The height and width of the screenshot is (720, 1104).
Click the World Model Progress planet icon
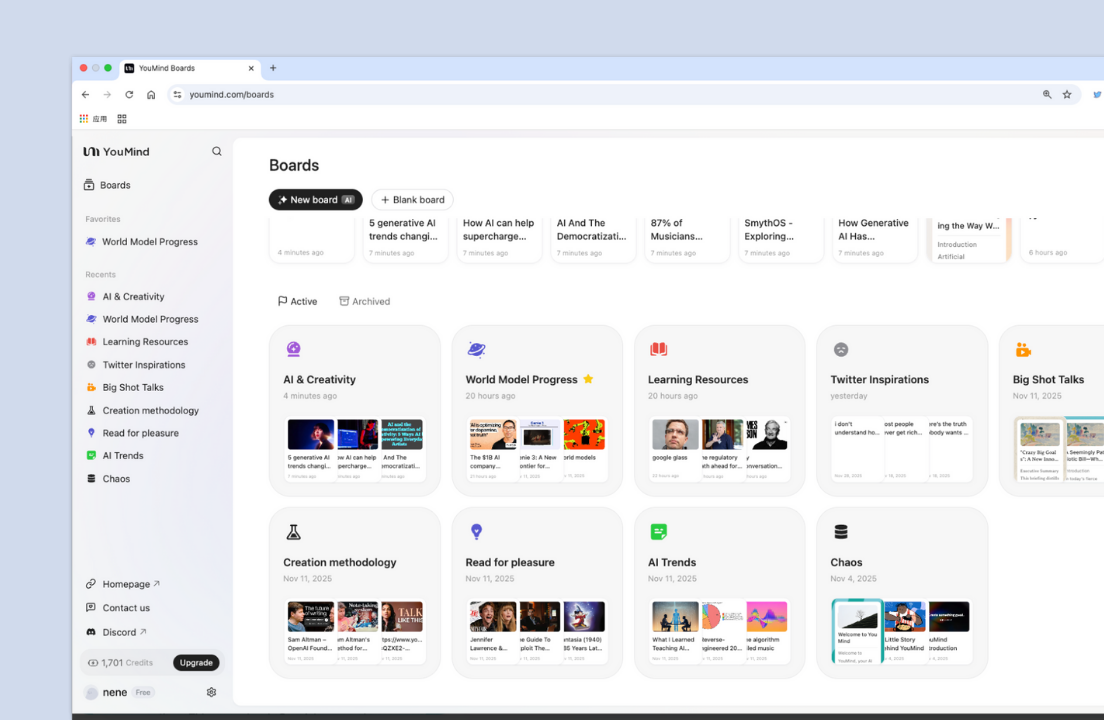477,349
